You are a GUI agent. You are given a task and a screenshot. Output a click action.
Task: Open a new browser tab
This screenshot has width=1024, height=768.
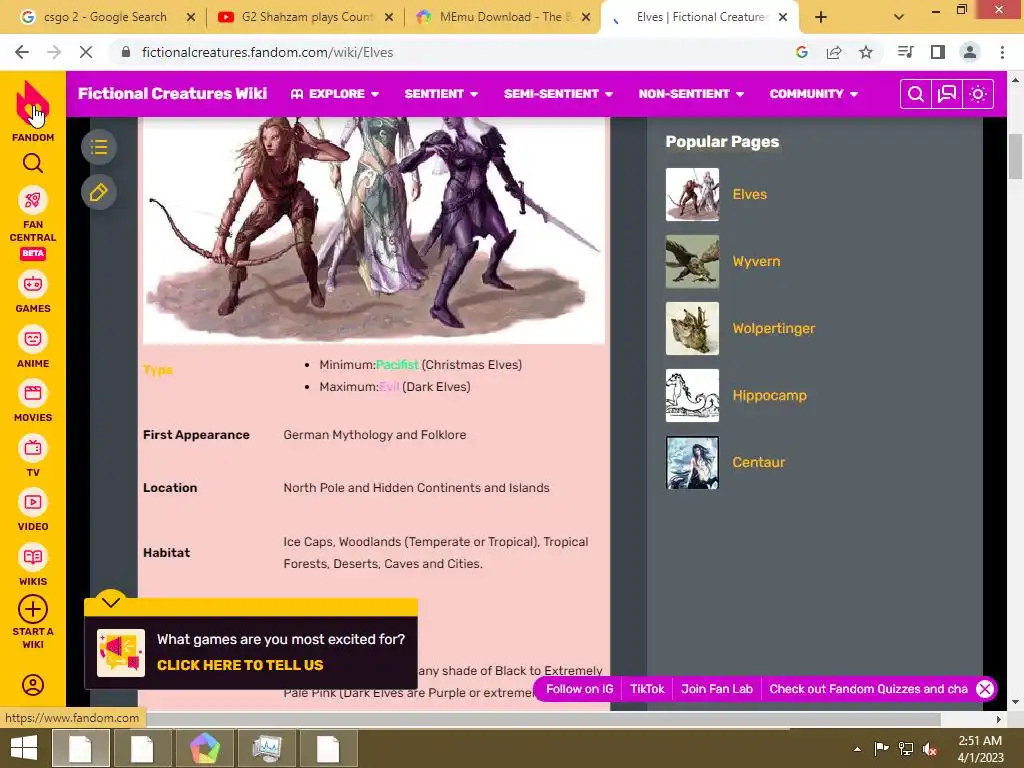(821, 17)
